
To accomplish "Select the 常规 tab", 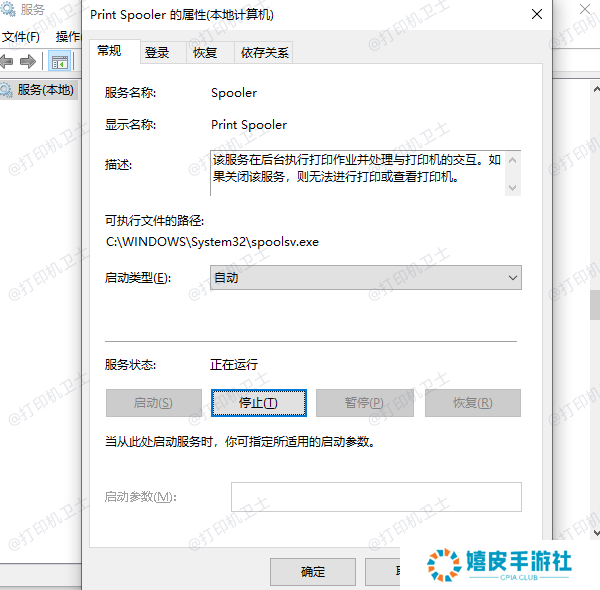I will pos(109,51).
